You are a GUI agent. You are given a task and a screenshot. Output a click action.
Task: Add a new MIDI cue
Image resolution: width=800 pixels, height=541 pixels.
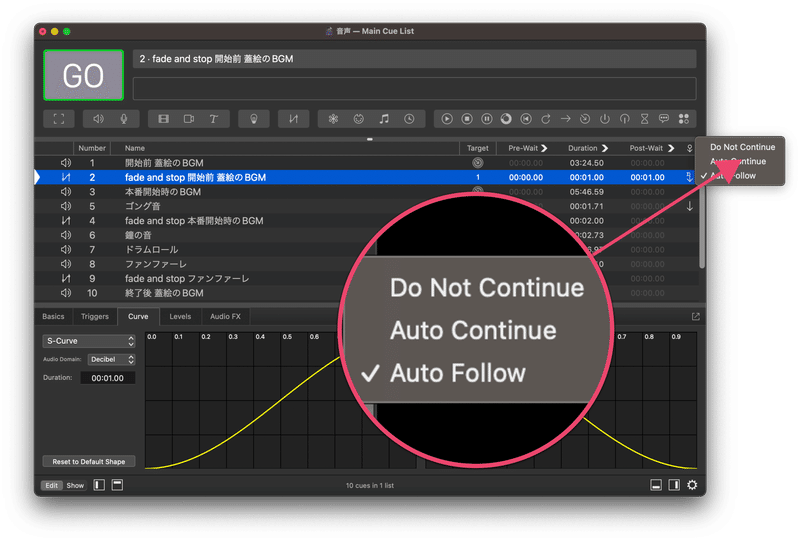pos(359,119)
